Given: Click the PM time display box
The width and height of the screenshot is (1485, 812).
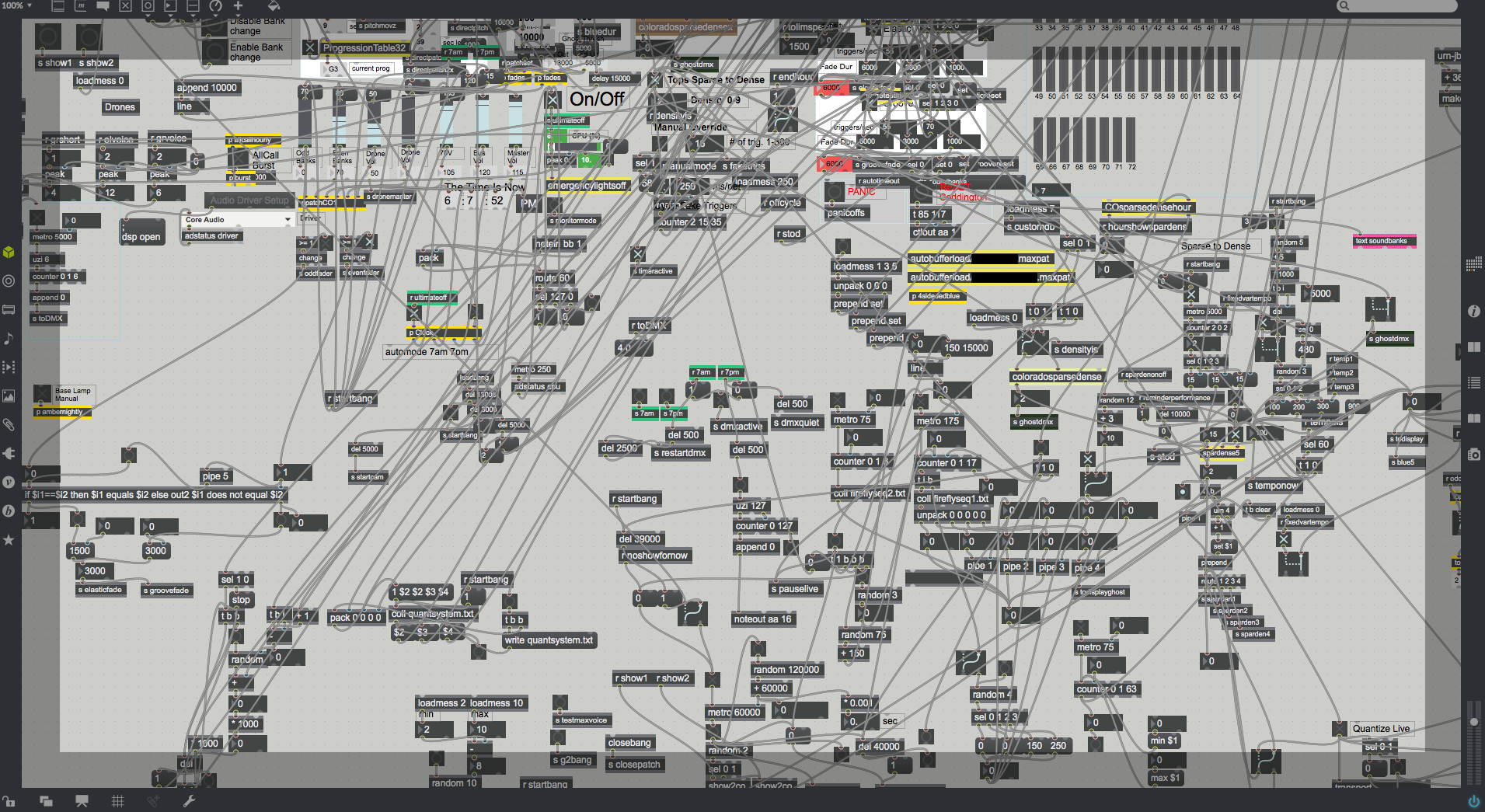Looking at the screenshot, I should pos(529,204).
